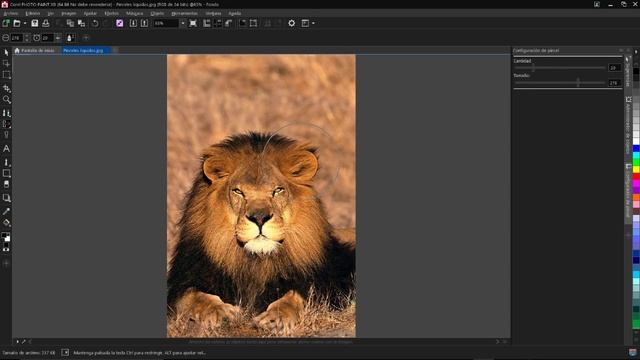This screenshot has height=360, width=640.
Task: Pick the yellow swatch in the color palette
Action: pos(636,170)
